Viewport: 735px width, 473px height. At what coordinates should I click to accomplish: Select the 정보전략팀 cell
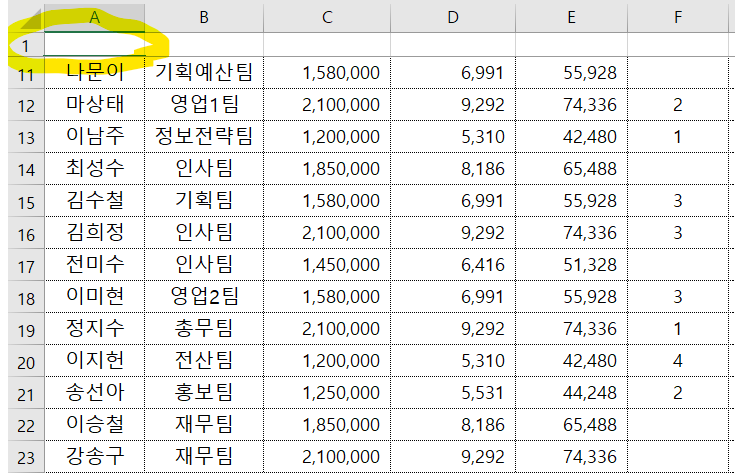point(204,136)
